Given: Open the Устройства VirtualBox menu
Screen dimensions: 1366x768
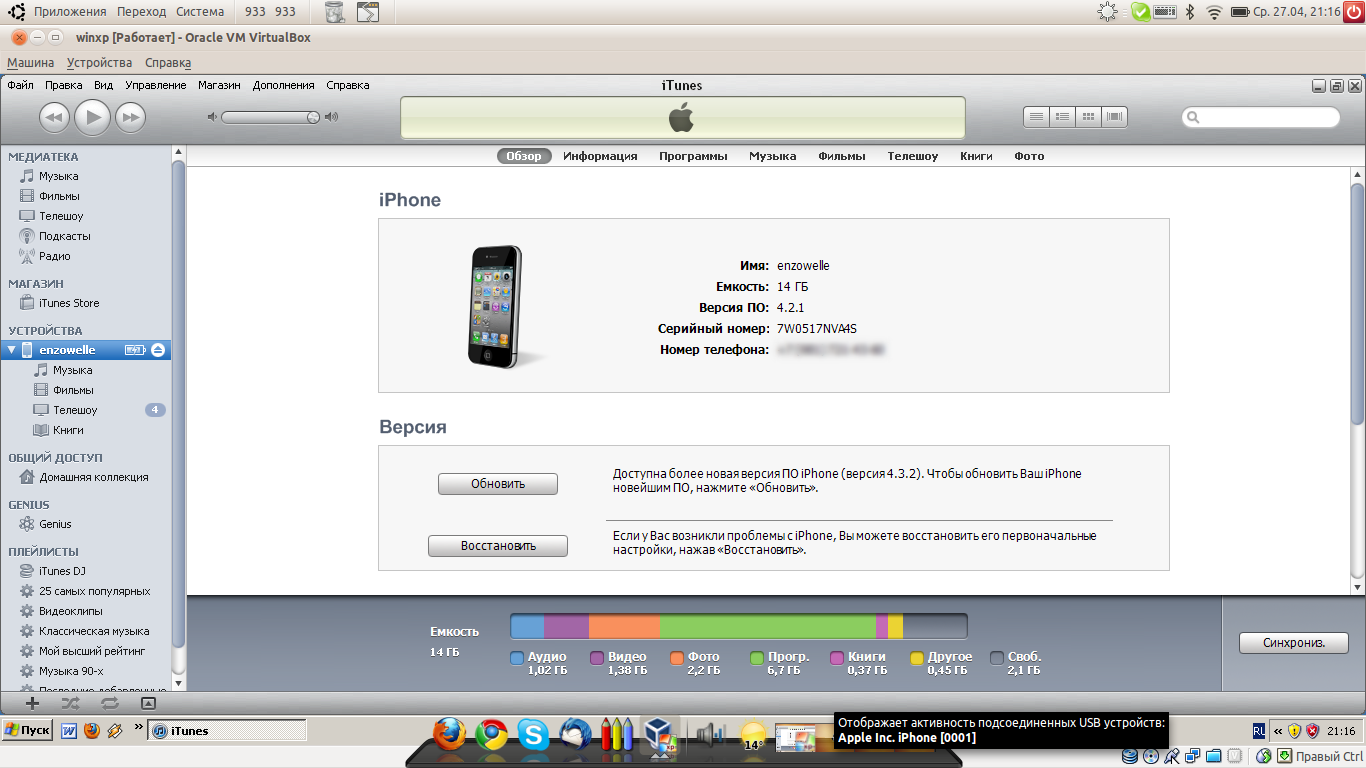Looking at the screenshot, I should point(99,62).
